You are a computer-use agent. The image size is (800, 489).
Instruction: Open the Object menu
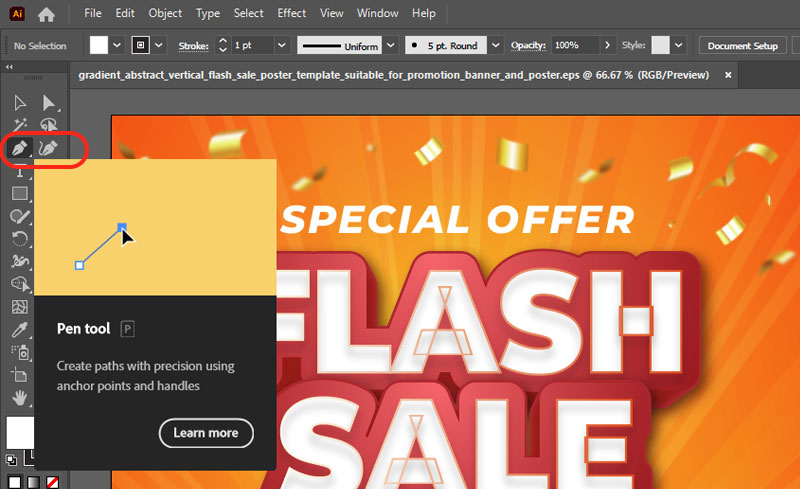point(165,13)
